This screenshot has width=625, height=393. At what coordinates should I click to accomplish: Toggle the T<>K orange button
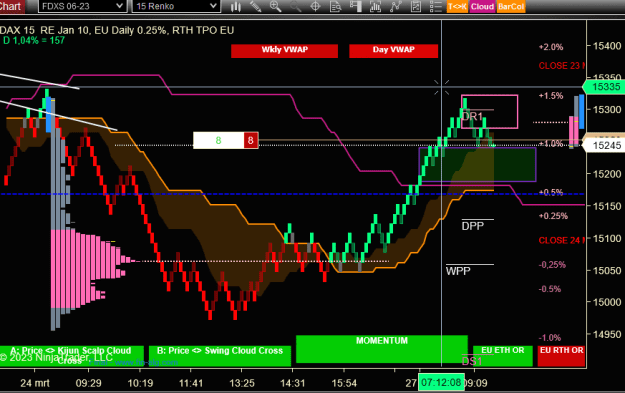[457, 6]
